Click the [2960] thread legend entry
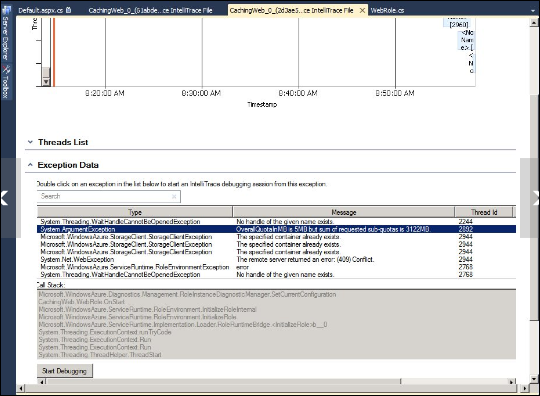540x396 pixels. pyautogui.click(x=459, y=24)
